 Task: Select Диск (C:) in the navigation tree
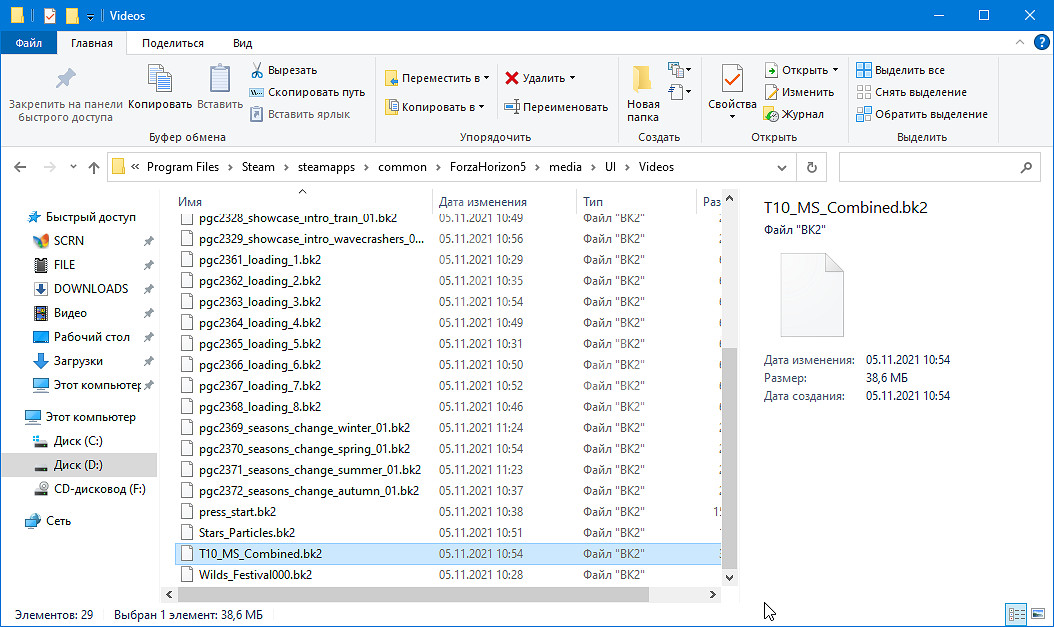point(78,441)
